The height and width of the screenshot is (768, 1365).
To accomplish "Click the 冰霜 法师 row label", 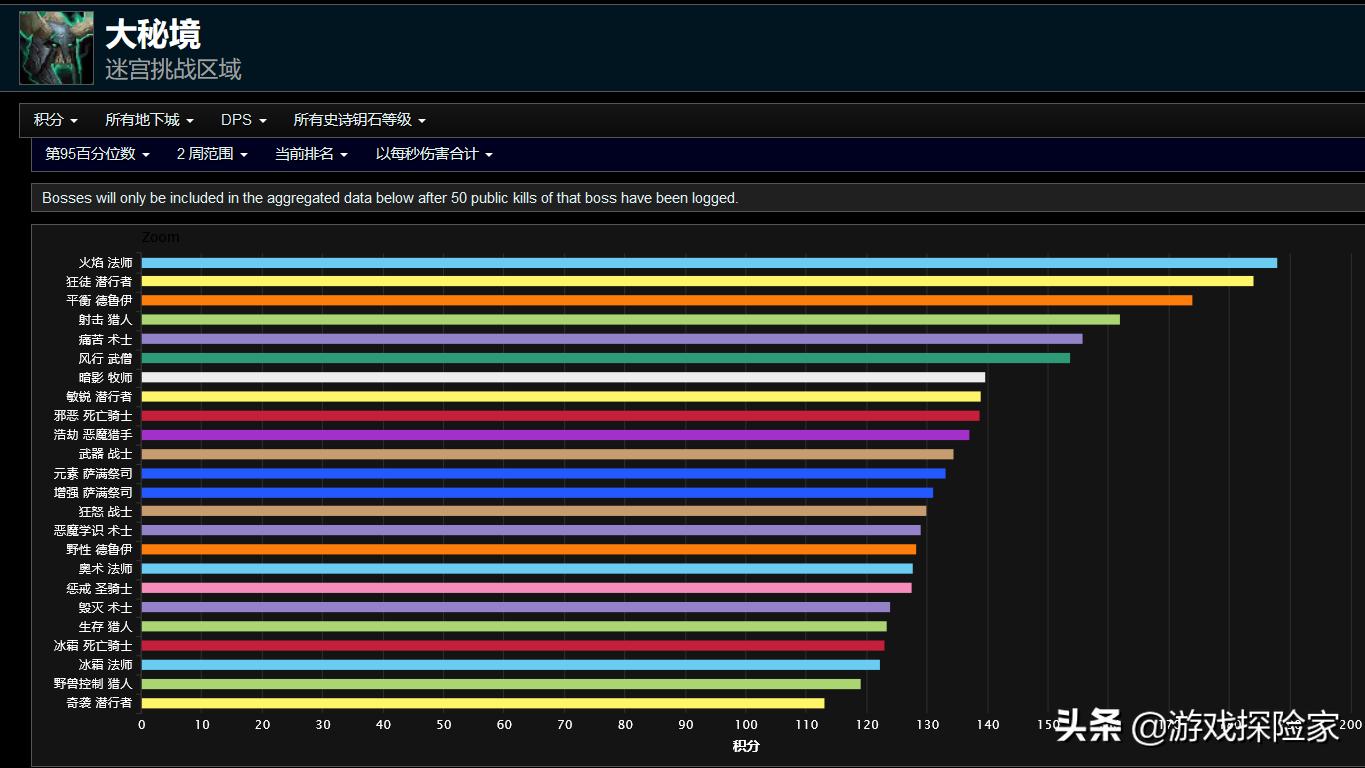I will coord(106,665).
